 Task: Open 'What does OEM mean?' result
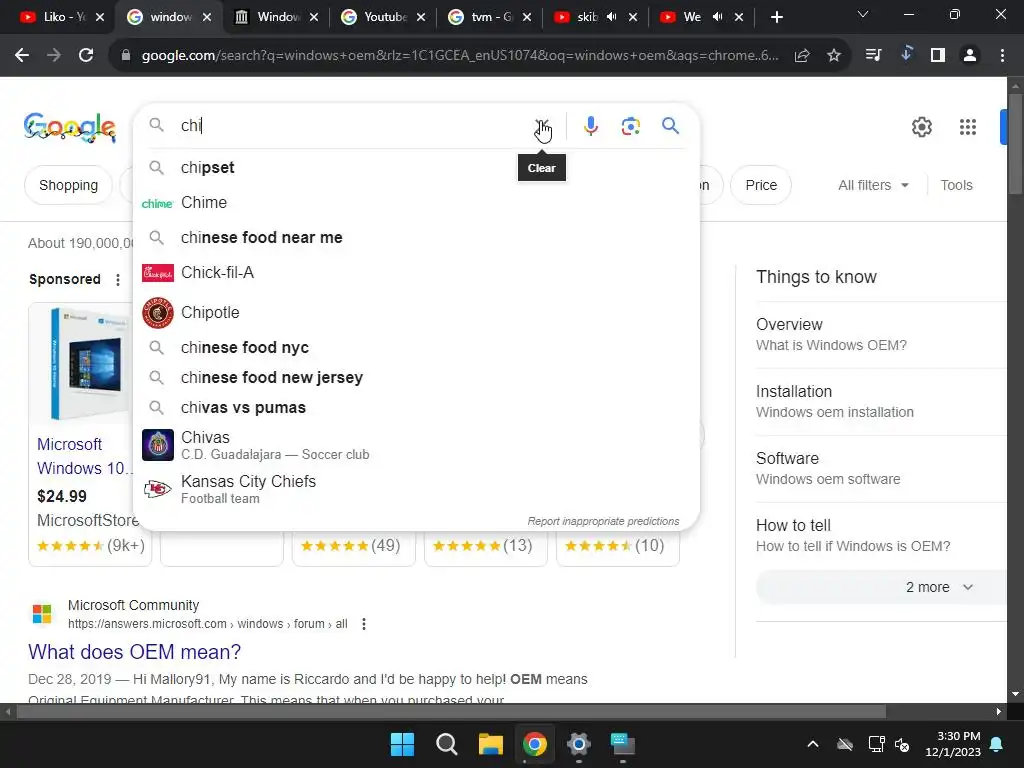coord(135,652)
